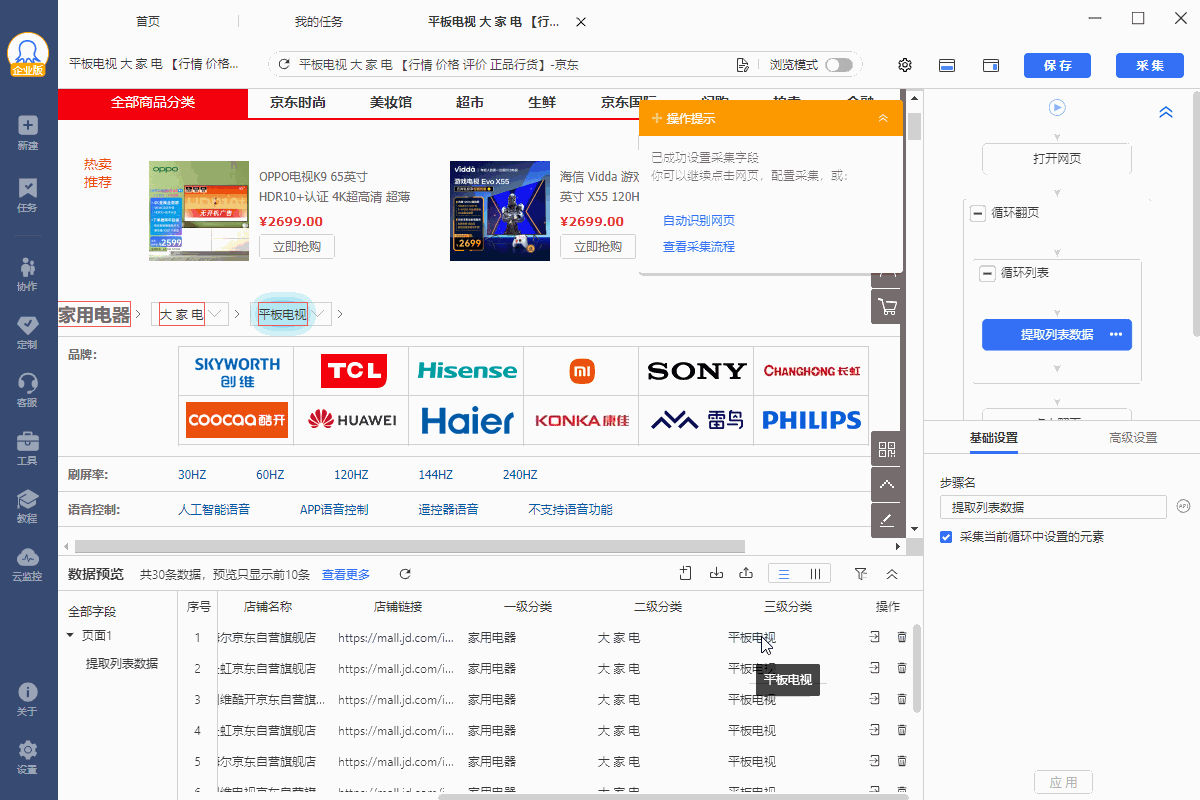1200x800 pixels.
Task: Open the 定制 sidebar item
Action: [28, 332]
